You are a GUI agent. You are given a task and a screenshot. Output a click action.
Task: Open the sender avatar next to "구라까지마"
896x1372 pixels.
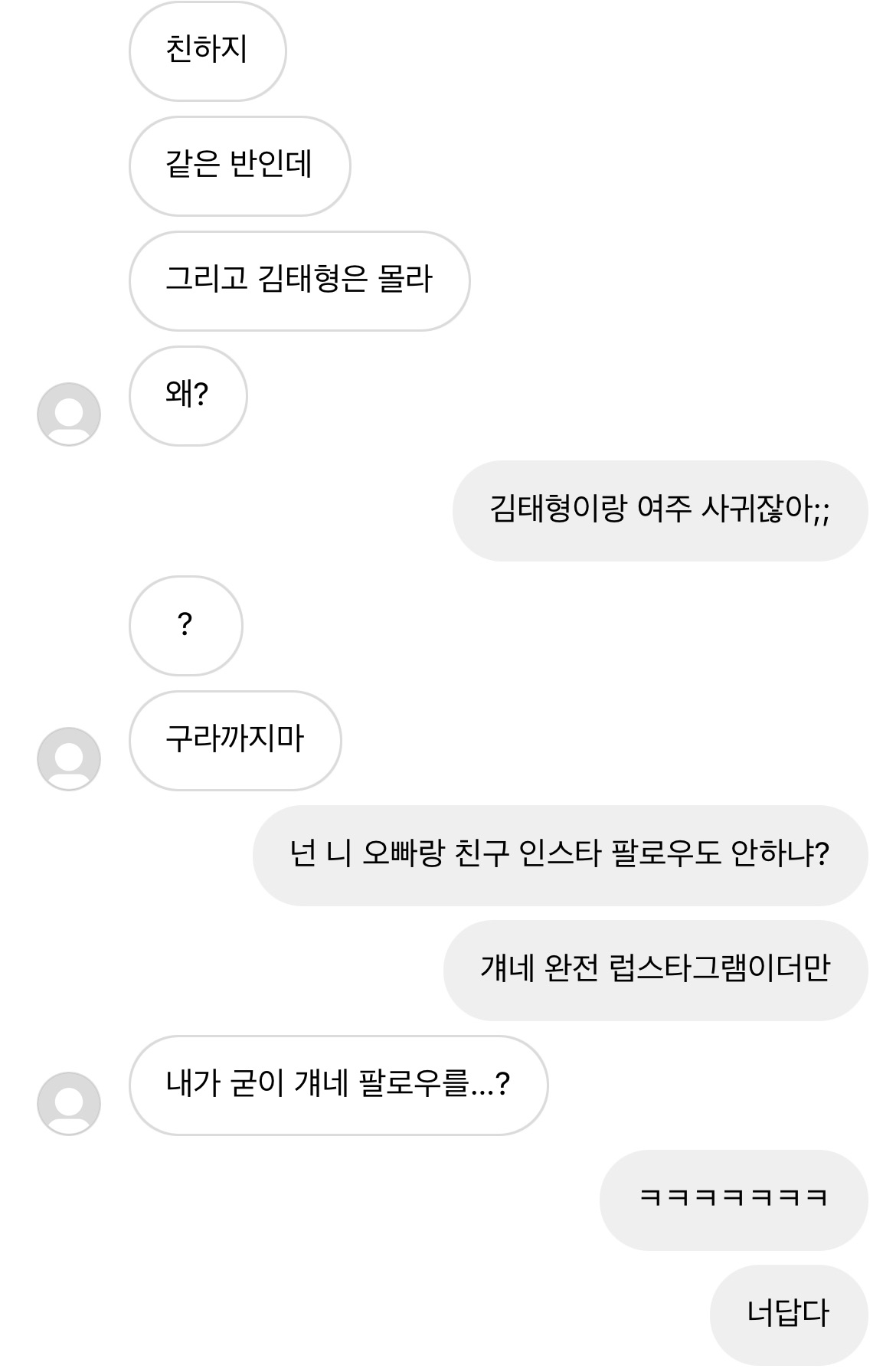coord(69,758)
